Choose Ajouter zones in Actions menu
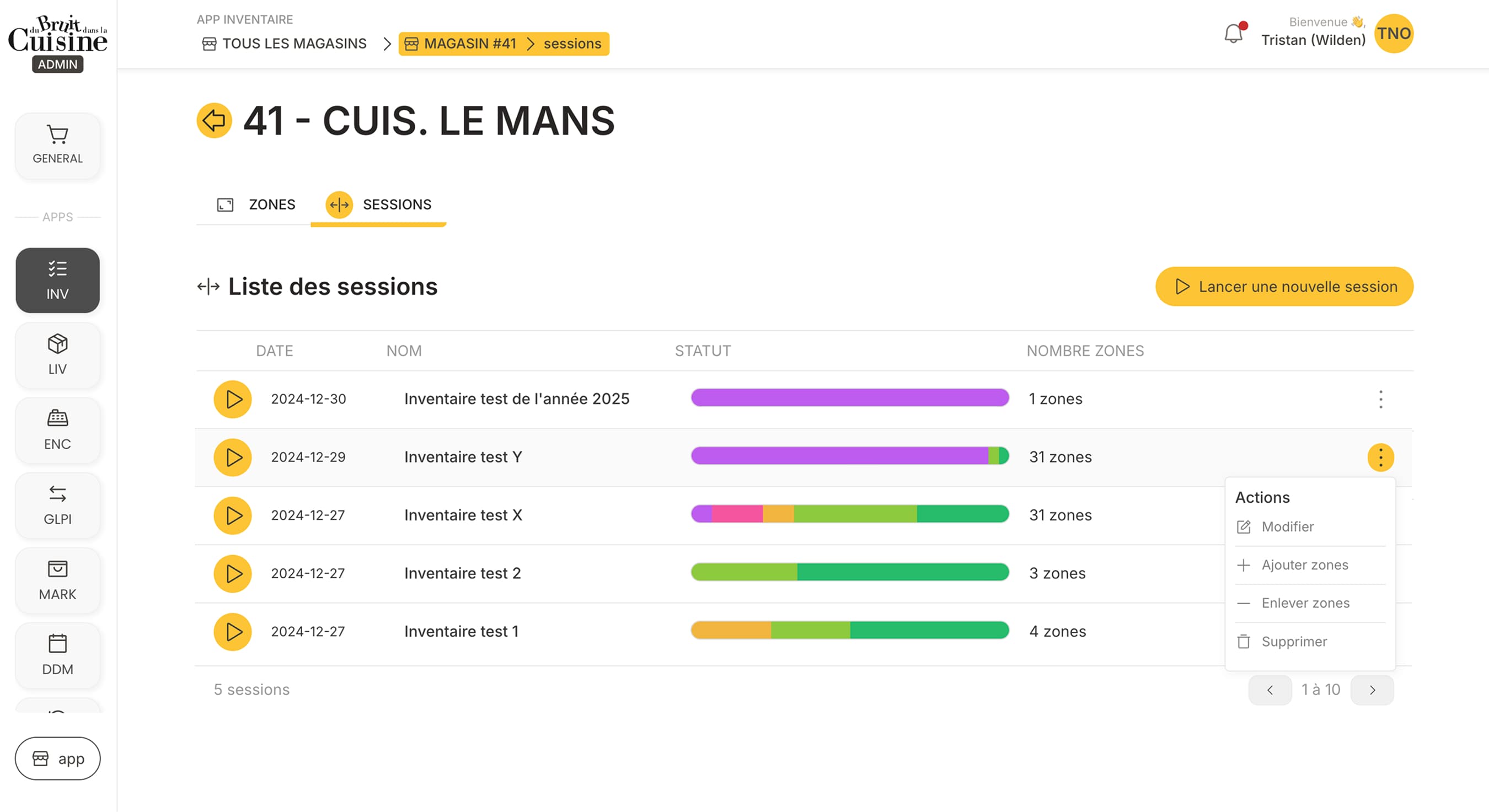This screenshot has height=812, width=1489. pyautogui.click(x=1310, y=565)
